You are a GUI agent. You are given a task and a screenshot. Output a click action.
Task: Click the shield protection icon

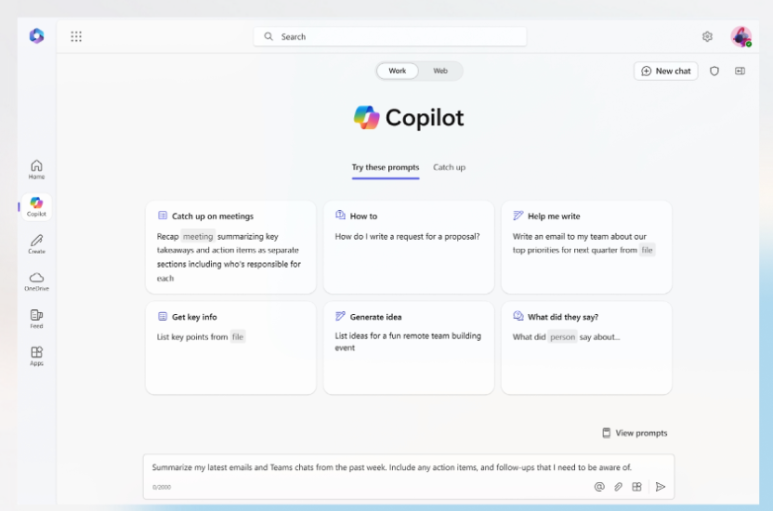tap(714, 71)
